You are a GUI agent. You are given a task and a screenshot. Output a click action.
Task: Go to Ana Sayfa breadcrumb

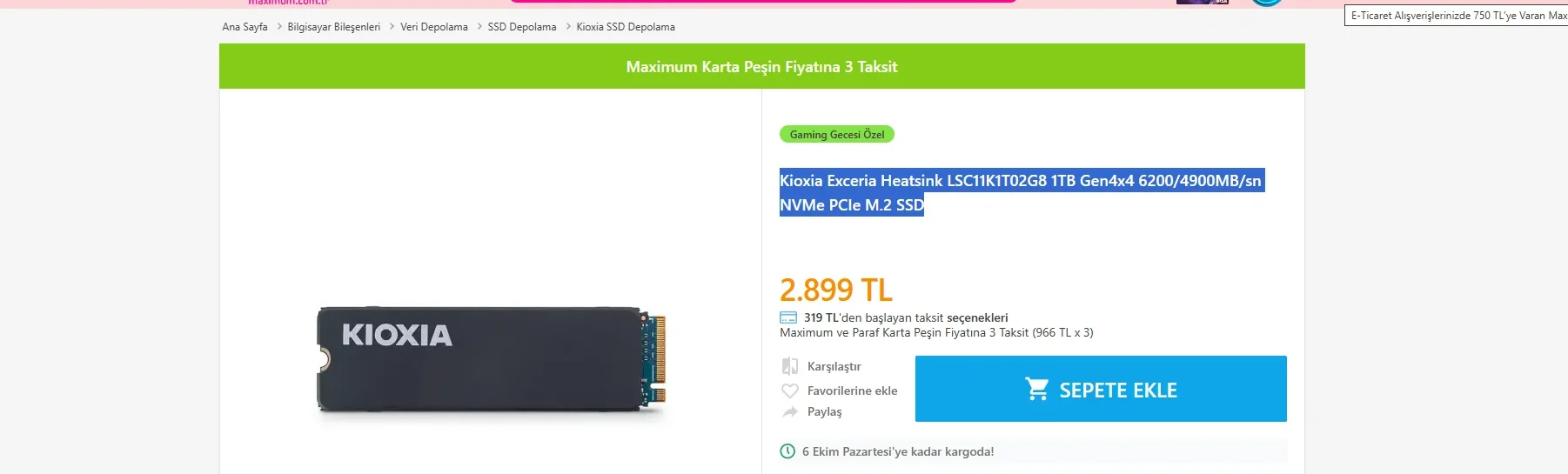(245, 27)
